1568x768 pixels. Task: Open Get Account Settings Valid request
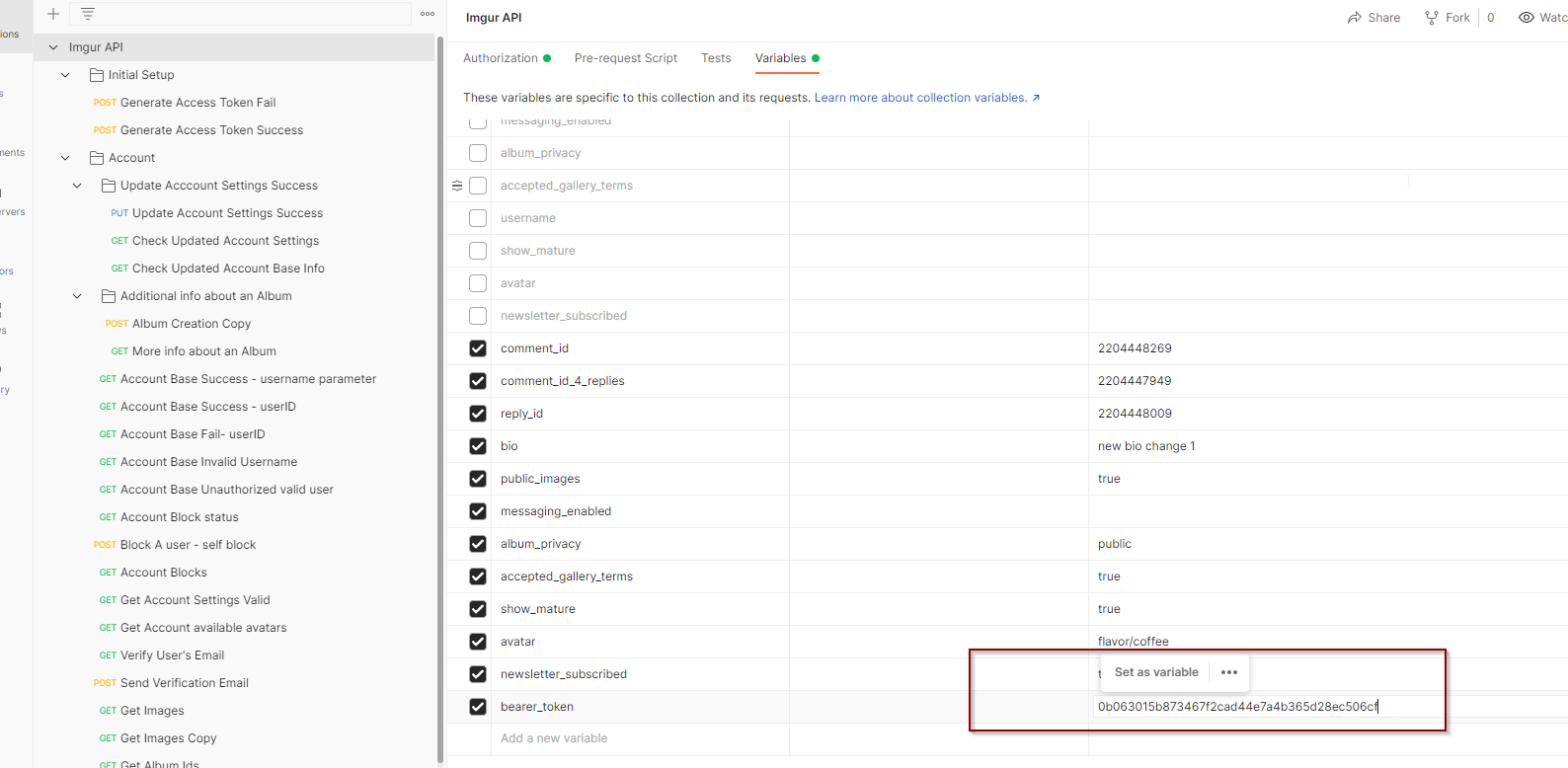[x=195, y=600]
